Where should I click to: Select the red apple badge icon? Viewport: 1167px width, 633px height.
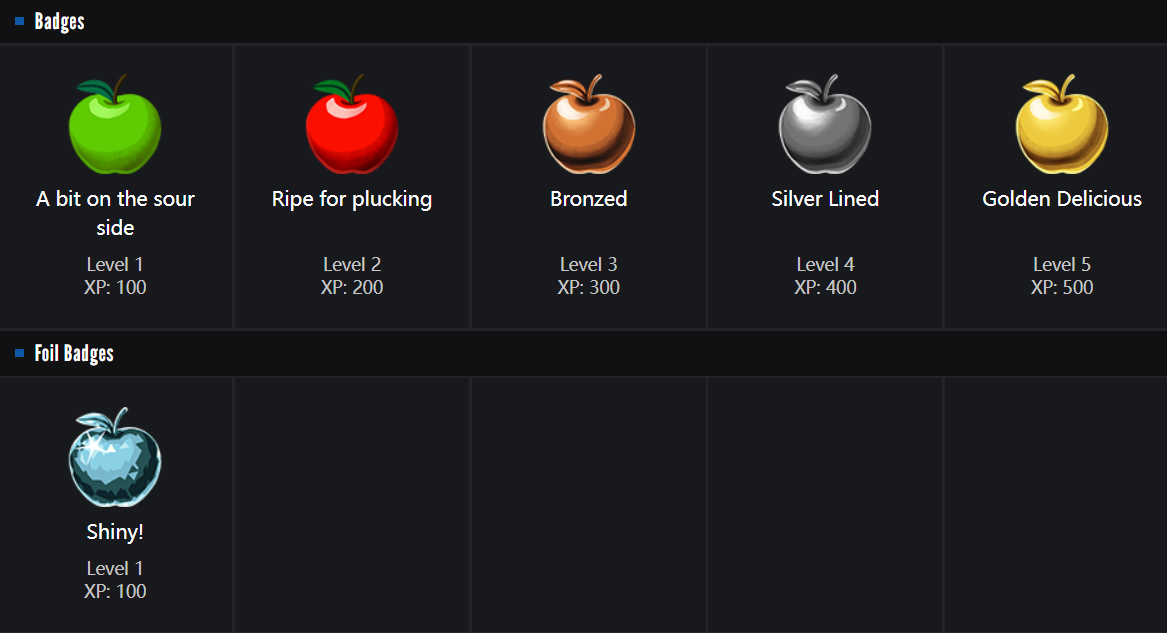click(352, 125)
